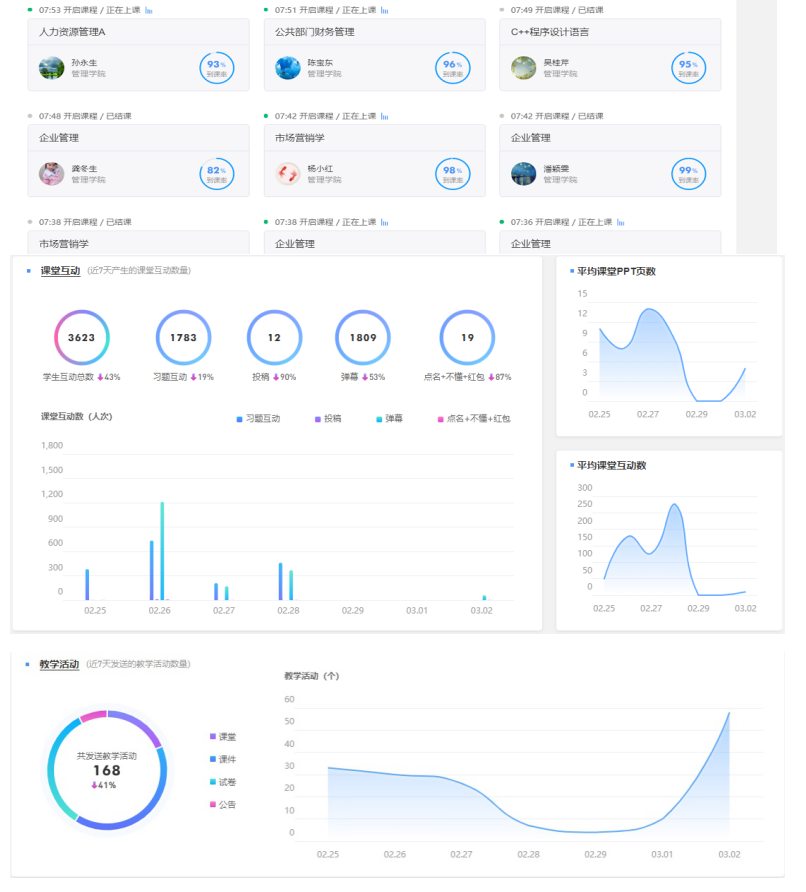This screenshot has height=892, width=806.
Task: Click donut chart center showing 168
Action: coord(107,770)
